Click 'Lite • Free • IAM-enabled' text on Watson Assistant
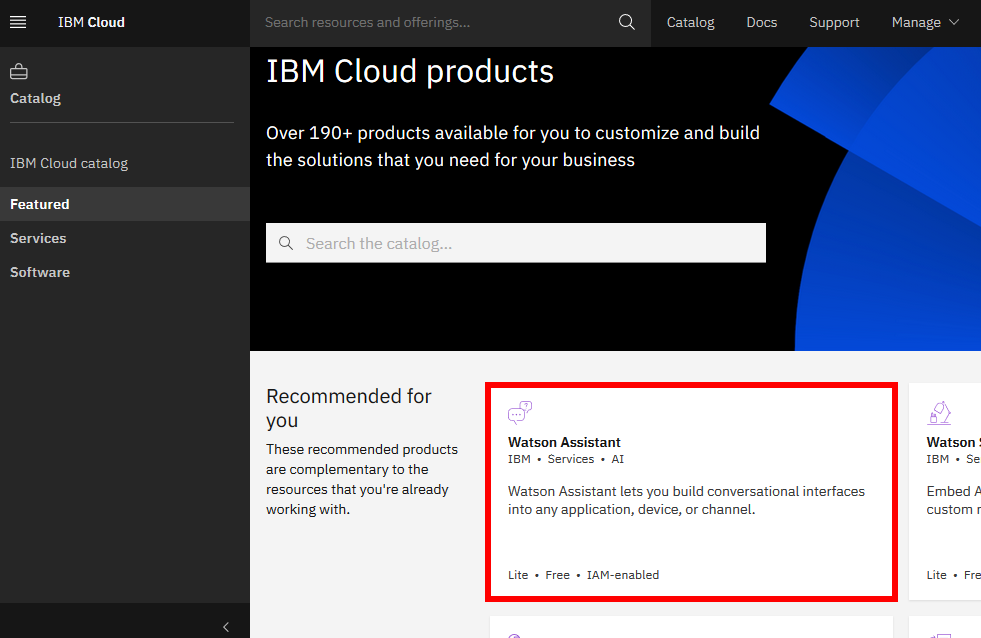Screen dimensions: 981x638 tap(583, 575)
